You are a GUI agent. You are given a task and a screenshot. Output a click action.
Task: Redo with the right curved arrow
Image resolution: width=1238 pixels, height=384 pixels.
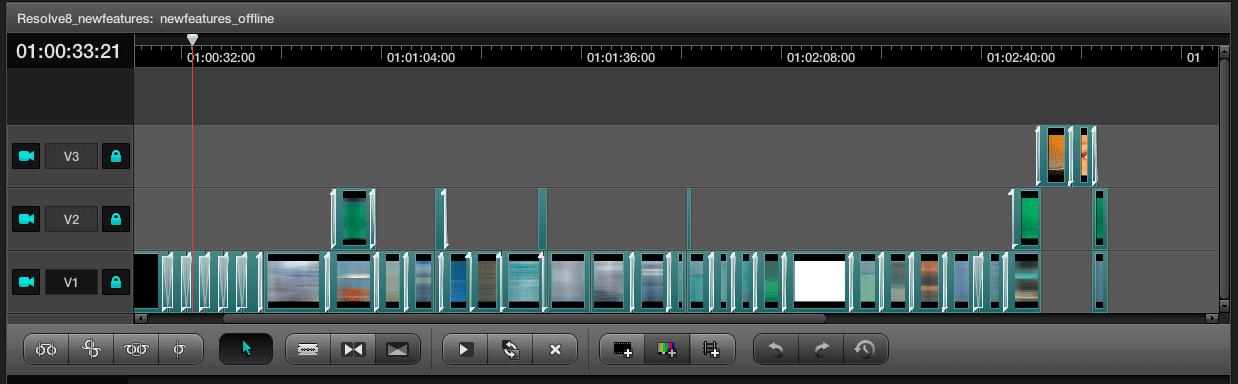coord(821,349)
